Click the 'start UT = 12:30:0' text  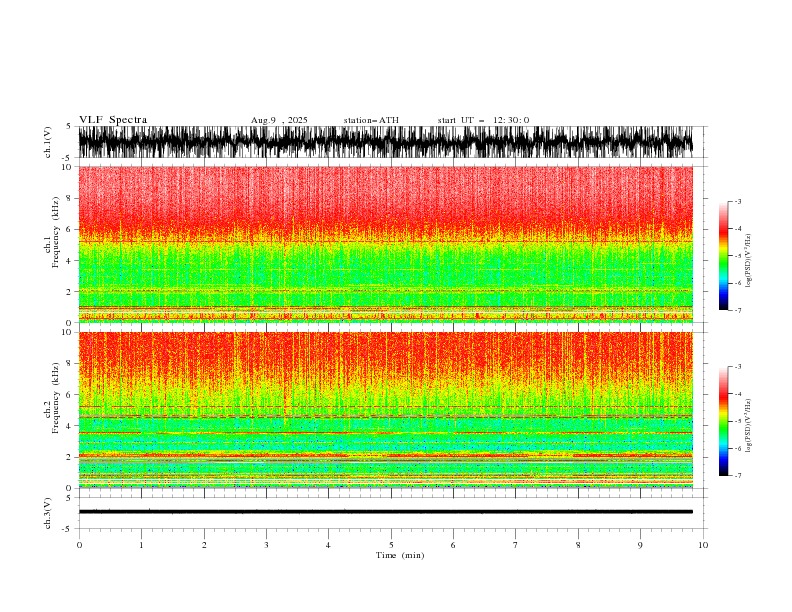[x=483, y=120]
